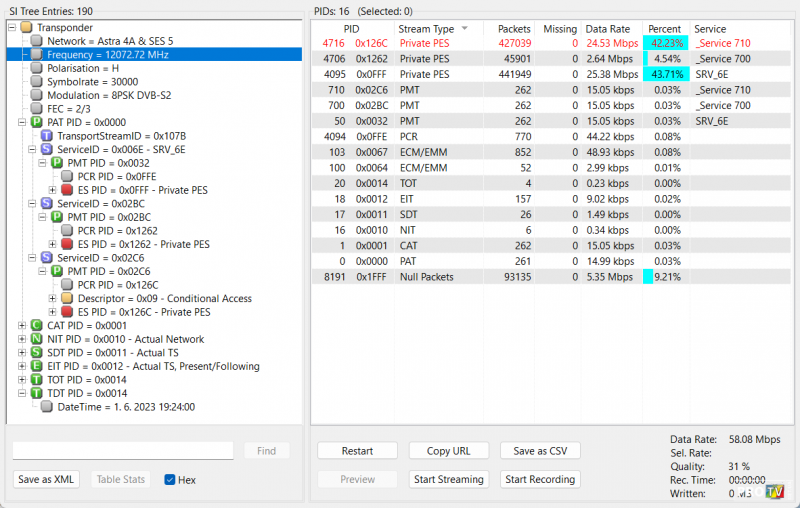Click the yellow Transponder folder icon
The height and width of the screenshot is (508, 800).
coord(26,27)
